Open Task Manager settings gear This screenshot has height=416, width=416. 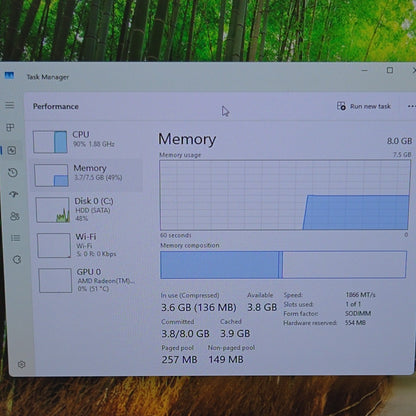pos(22,364)
